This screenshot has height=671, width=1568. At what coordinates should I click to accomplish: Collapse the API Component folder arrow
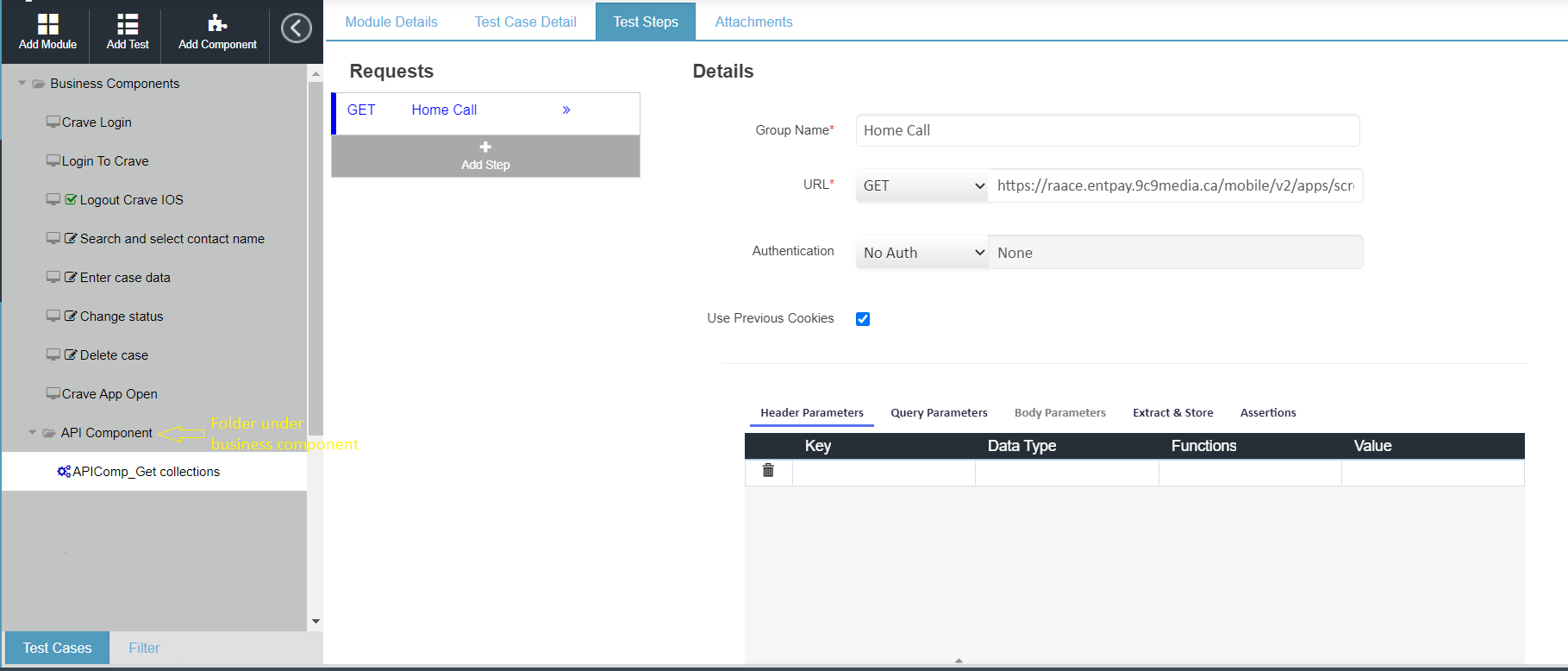click(x=33, y=433)
